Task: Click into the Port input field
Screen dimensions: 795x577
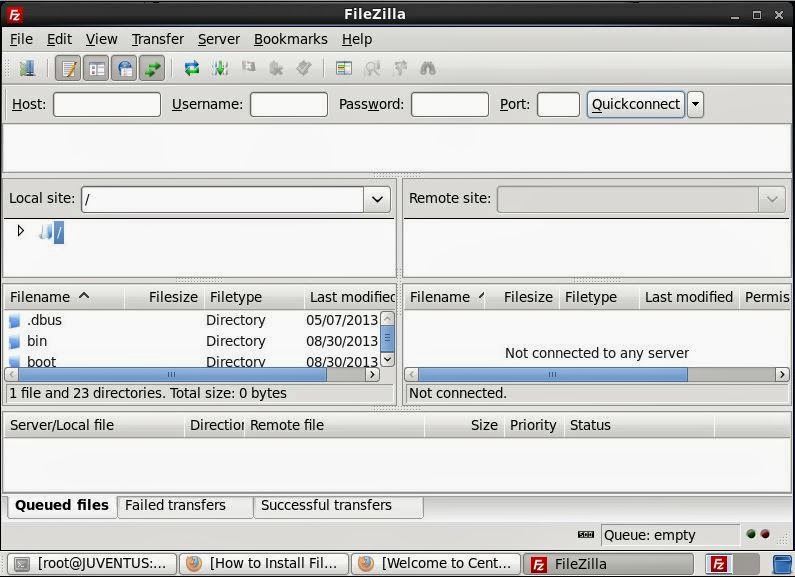Action: click(x=558, y=104)
